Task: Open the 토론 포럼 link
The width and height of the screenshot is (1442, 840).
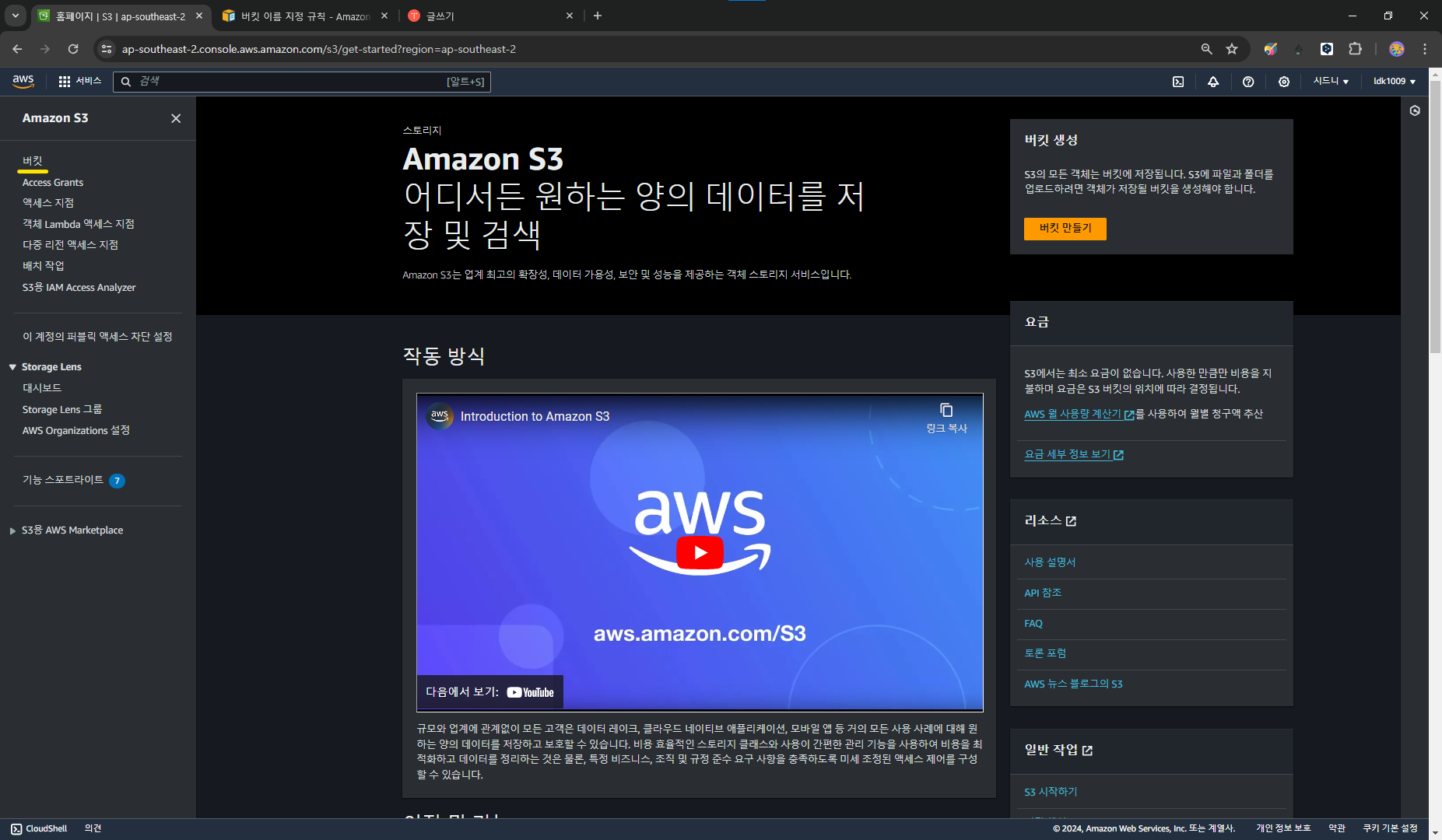Action: point(1045,653)
